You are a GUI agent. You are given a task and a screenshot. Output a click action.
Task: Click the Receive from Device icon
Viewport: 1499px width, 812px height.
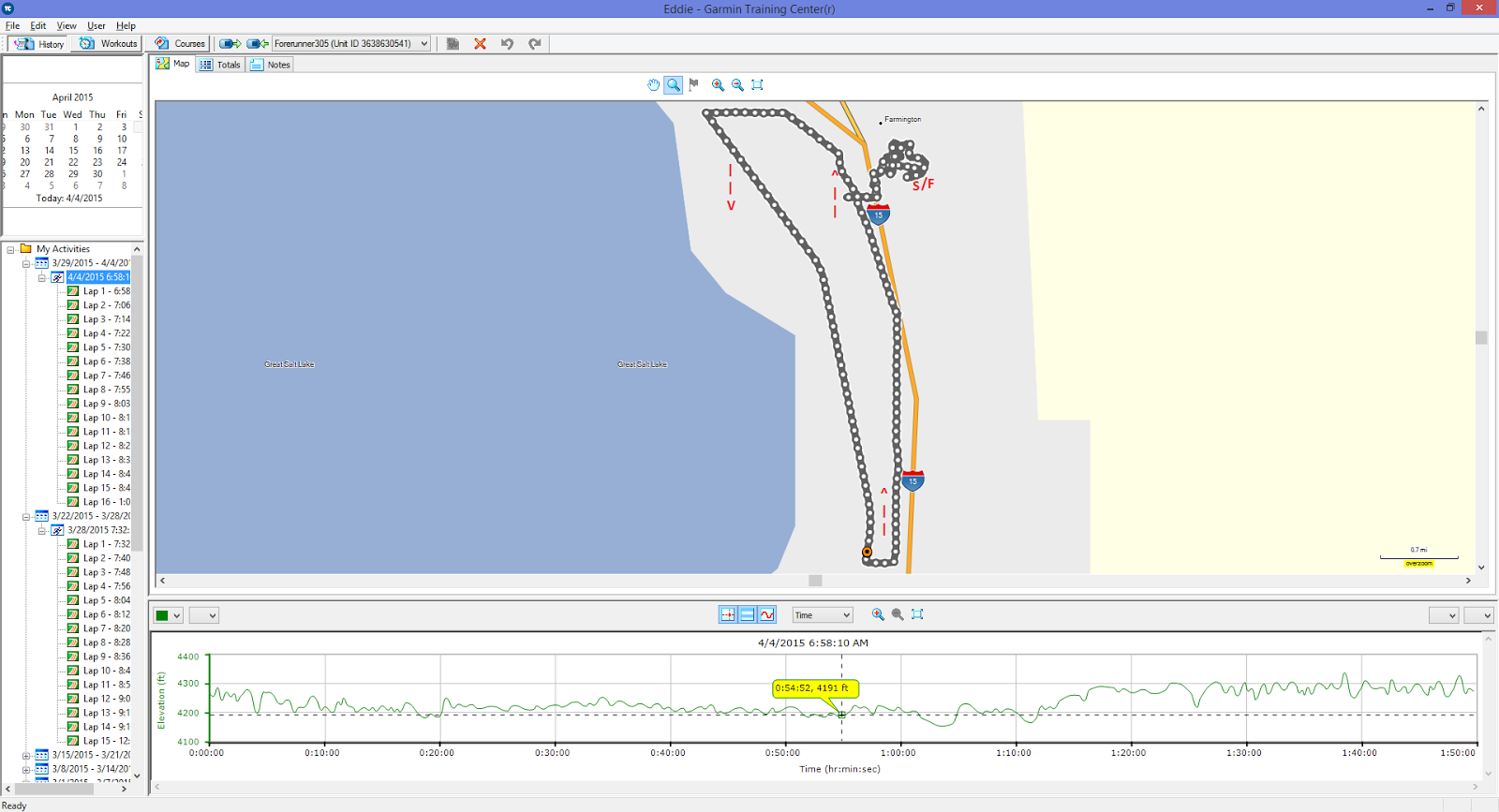(258, 43)
